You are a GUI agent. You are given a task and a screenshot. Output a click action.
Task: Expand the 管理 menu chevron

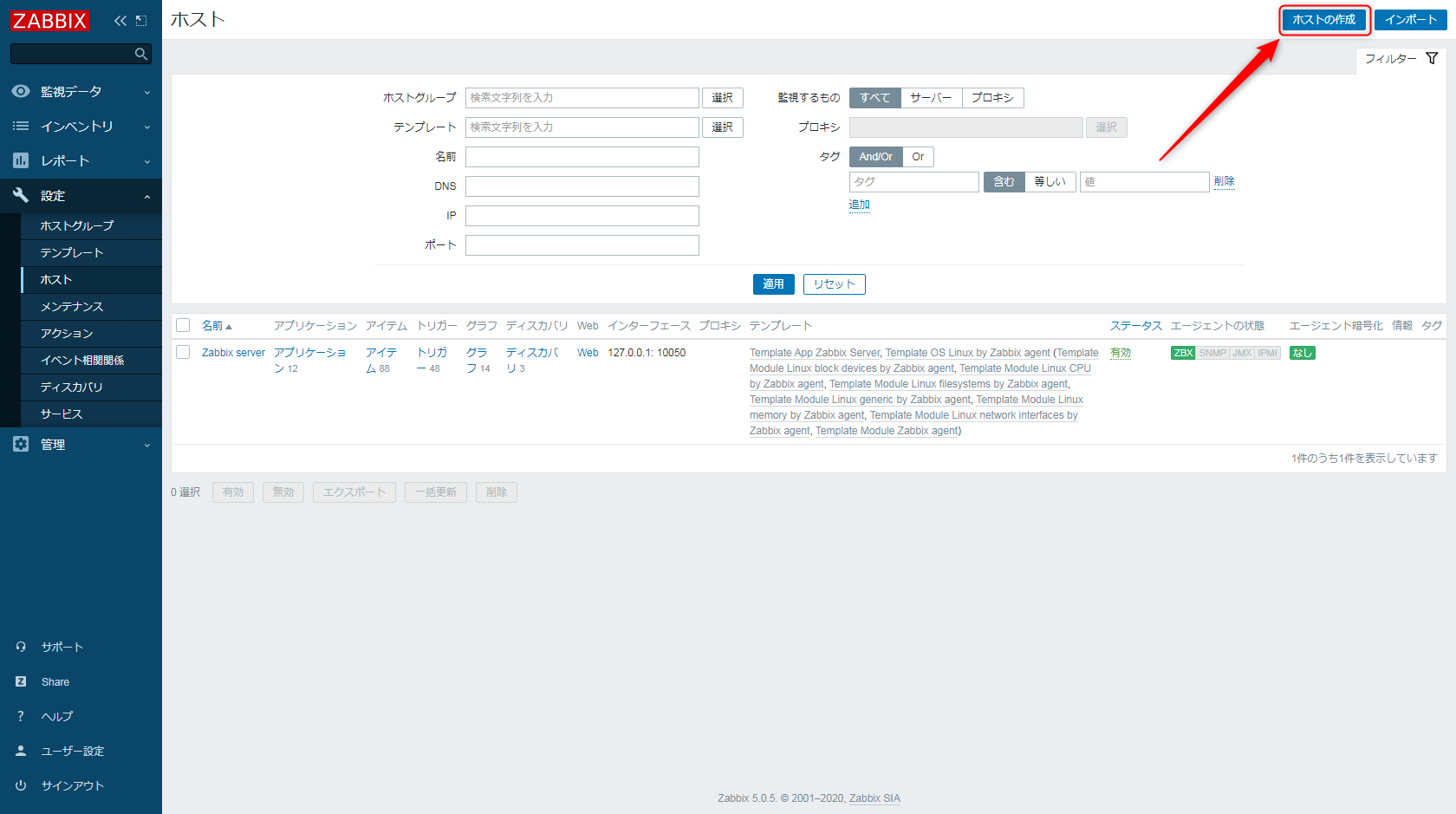pos(147,445)
